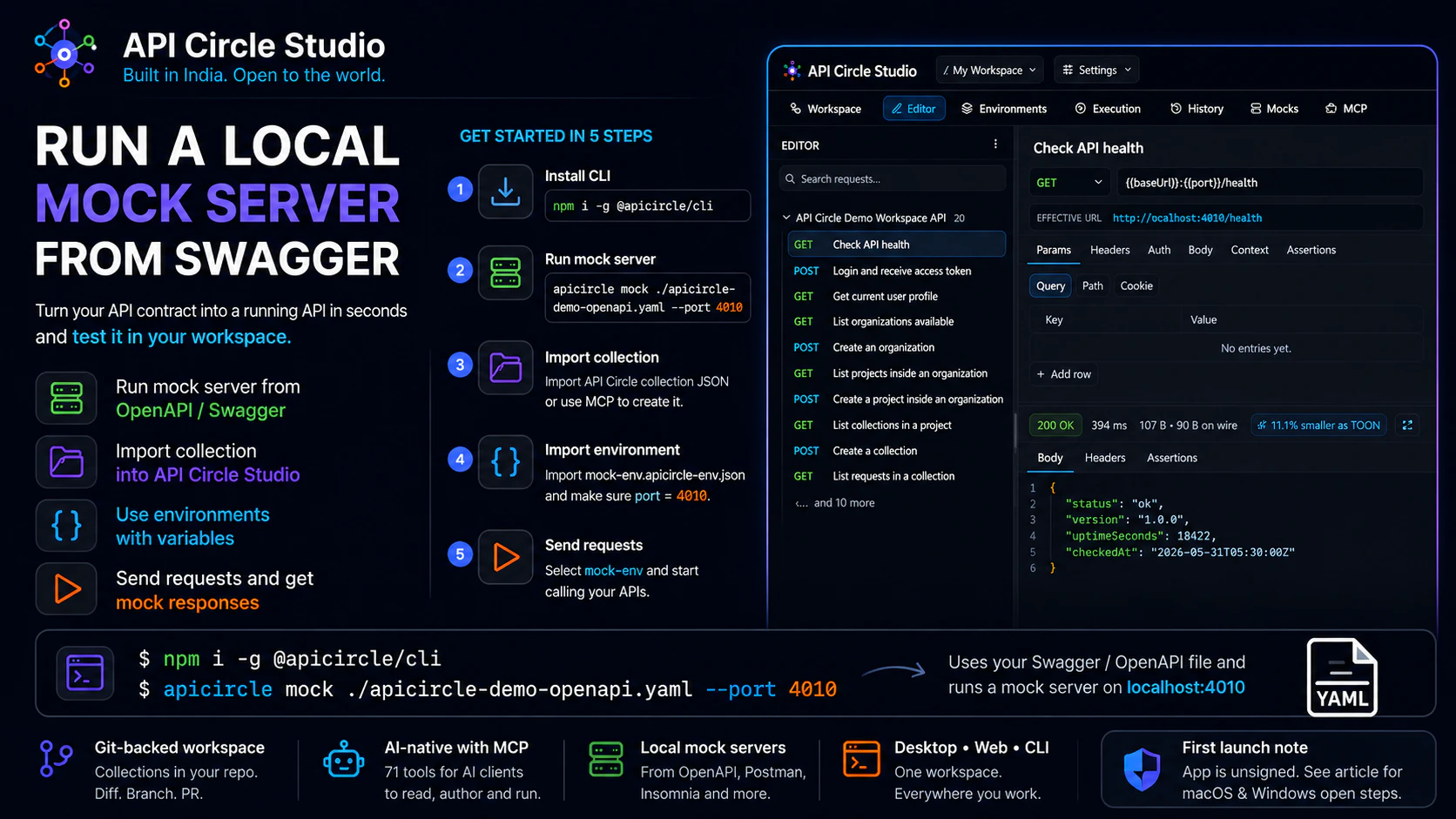Viewport: 1456px width, 819px height.
Task: Click the expand fullscreen icon in response bar
Action: [x=1407, y=425]
